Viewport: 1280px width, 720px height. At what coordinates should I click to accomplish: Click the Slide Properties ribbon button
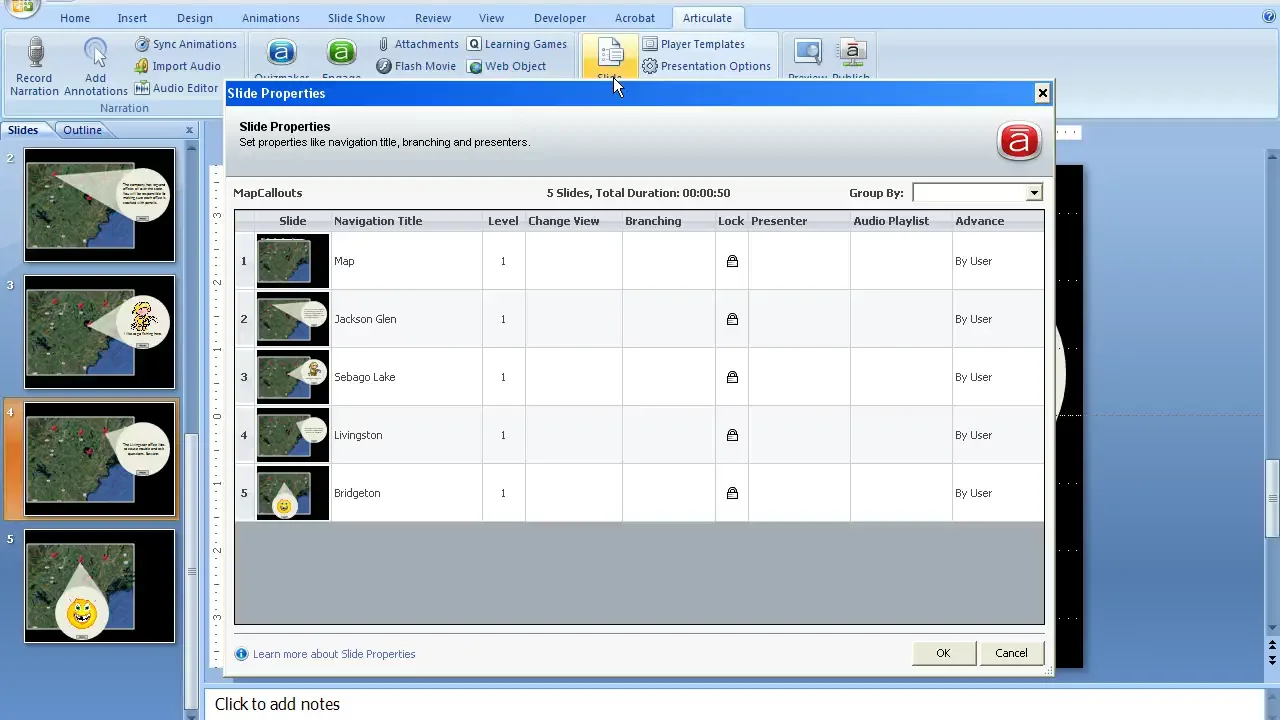[610, 58]
